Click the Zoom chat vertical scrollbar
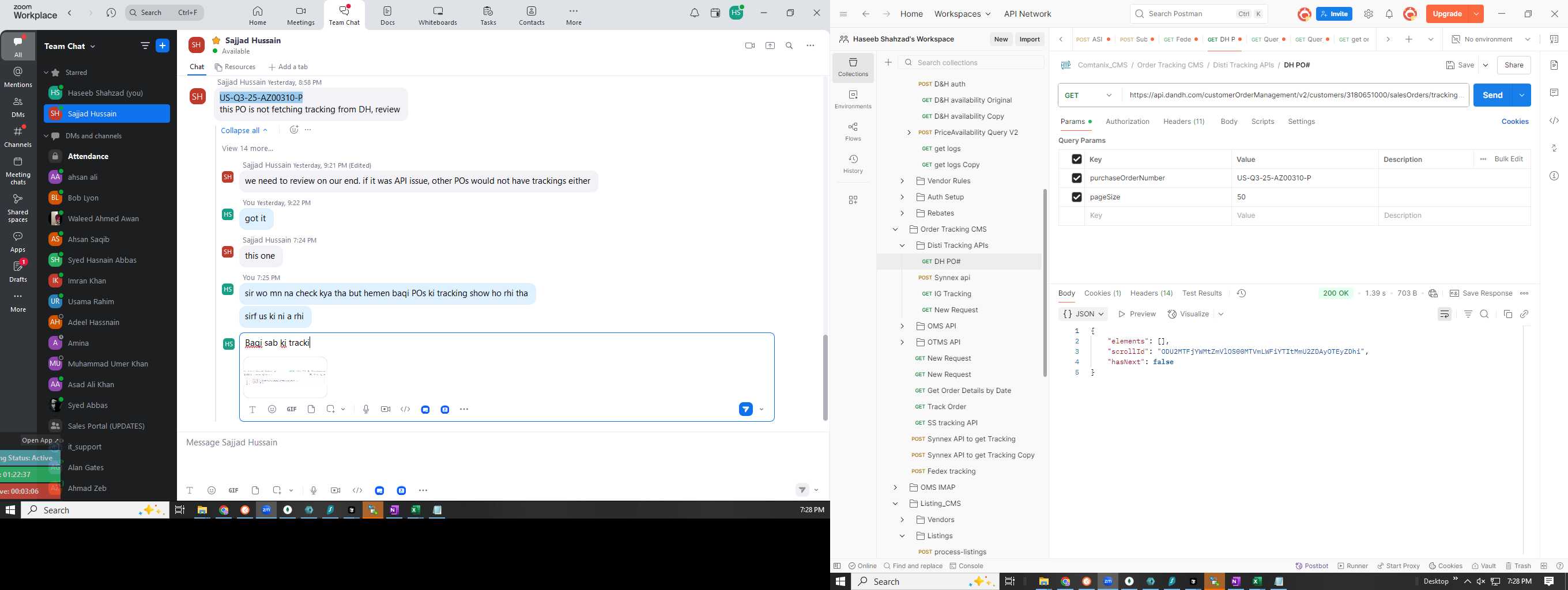Image resolution: width=1568 pixels, height=590 pixels. pyautogui.click(x=825, y=377)
